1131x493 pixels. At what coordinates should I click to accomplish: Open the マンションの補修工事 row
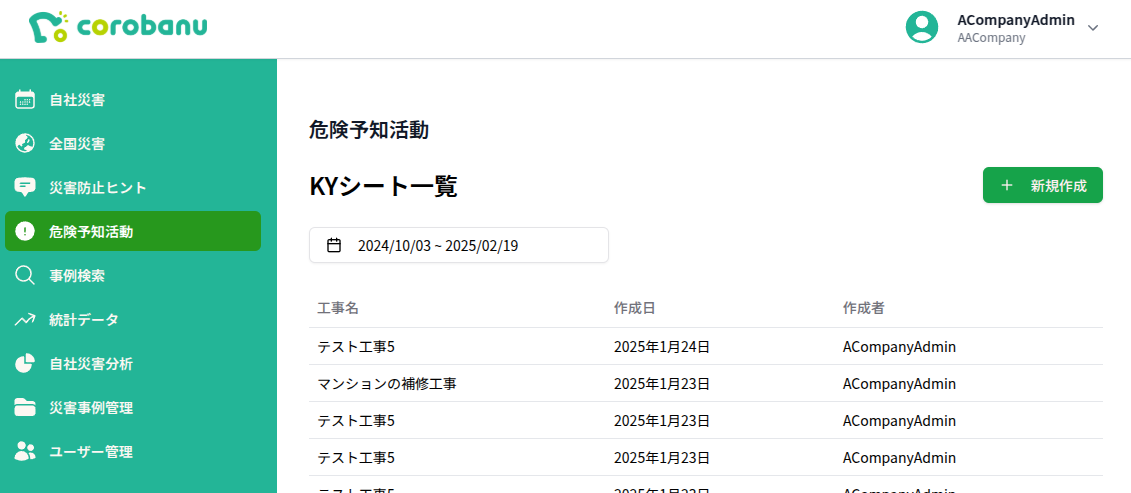click(705, 383)
